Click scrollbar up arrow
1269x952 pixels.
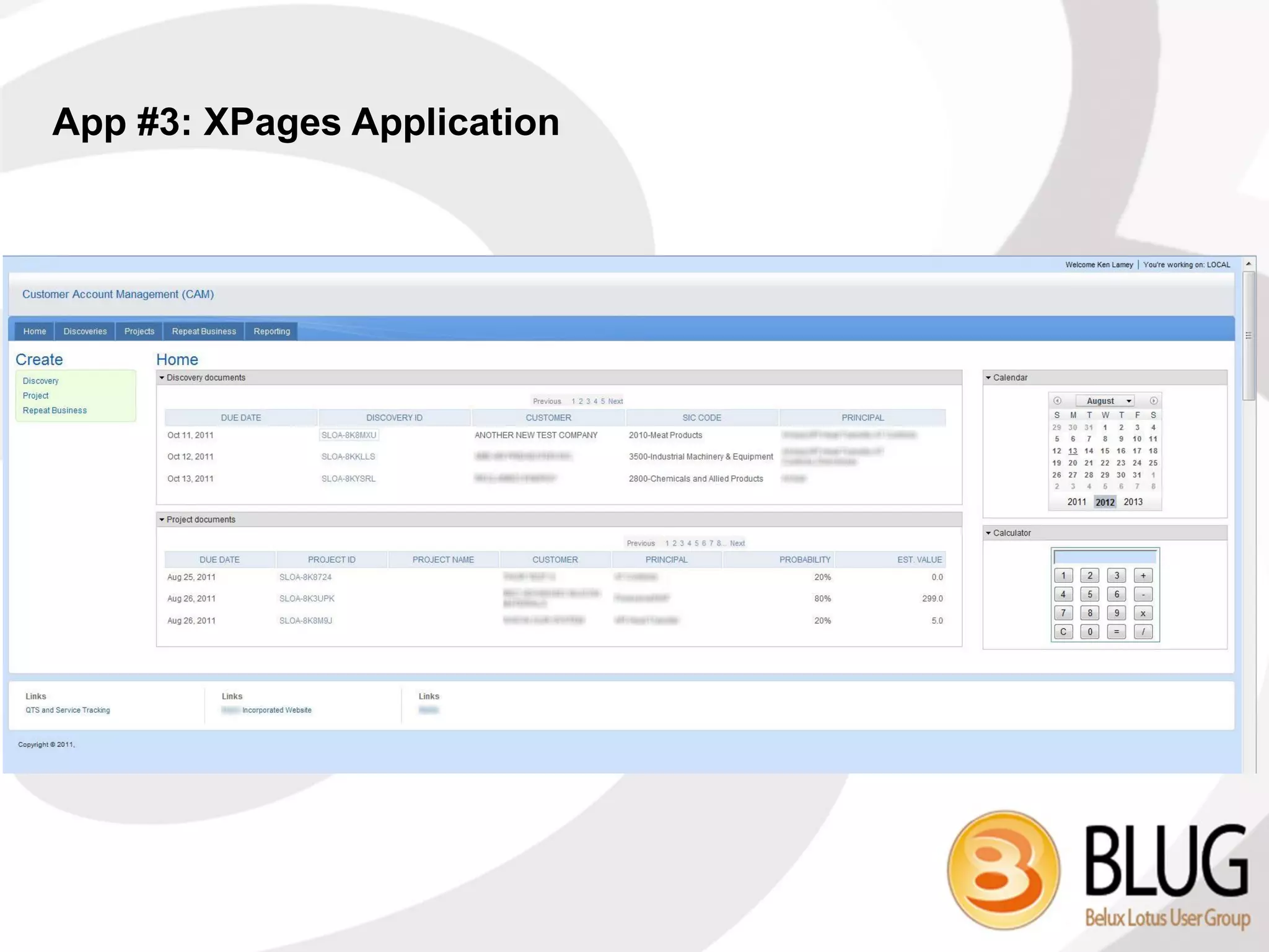[1249, 264]
